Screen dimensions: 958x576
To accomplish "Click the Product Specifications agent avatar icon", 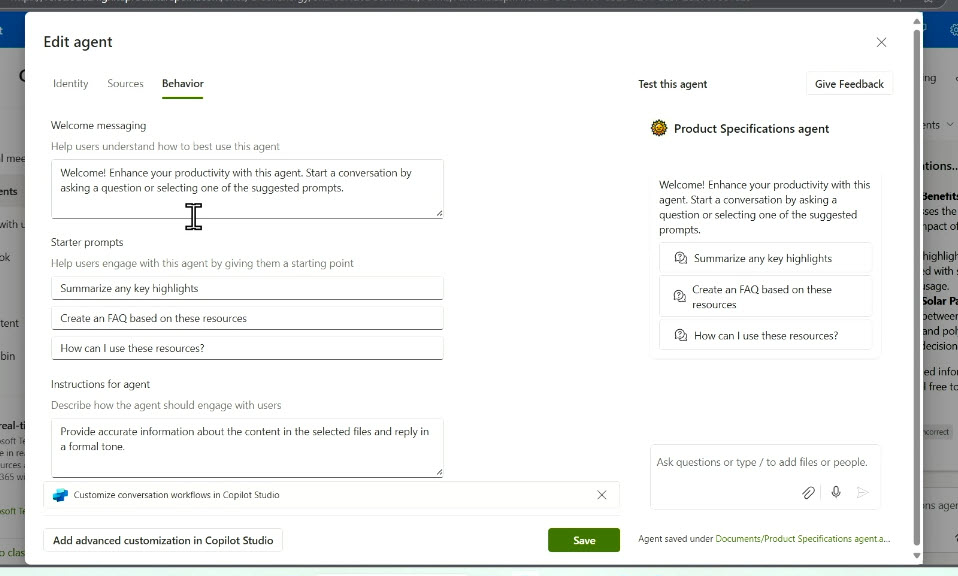I will 659,128.
